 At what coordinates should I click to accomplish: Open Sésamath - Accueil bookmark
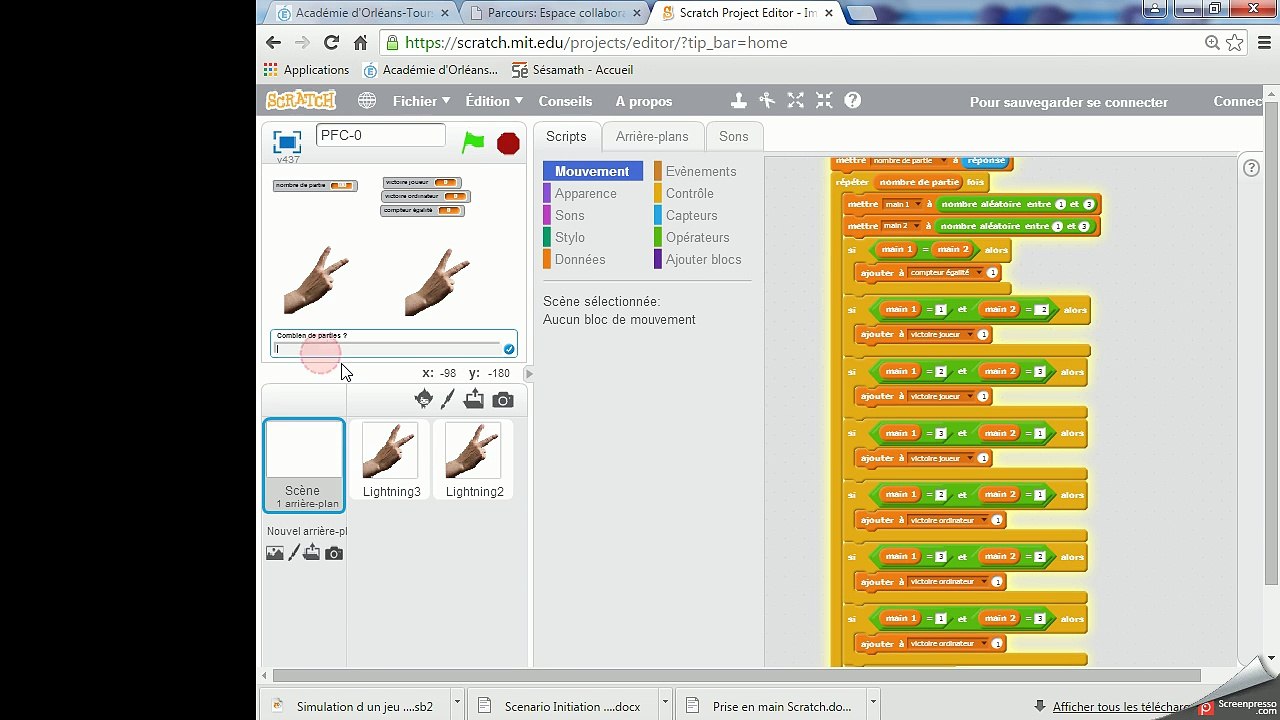pos(572,70)
